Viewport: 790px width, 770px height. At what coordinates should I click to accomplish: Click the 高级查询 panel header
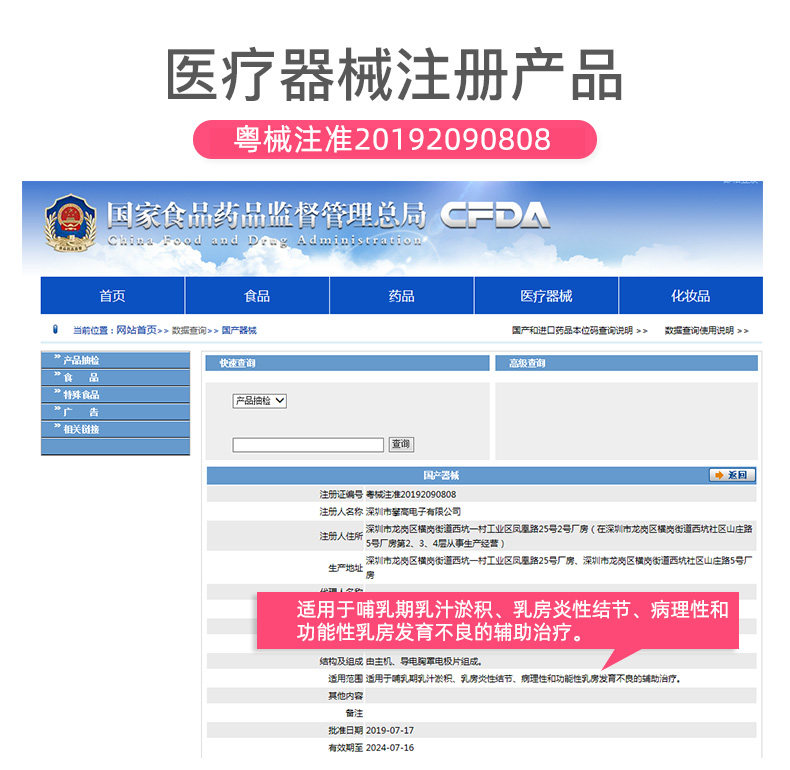[626, 363]
